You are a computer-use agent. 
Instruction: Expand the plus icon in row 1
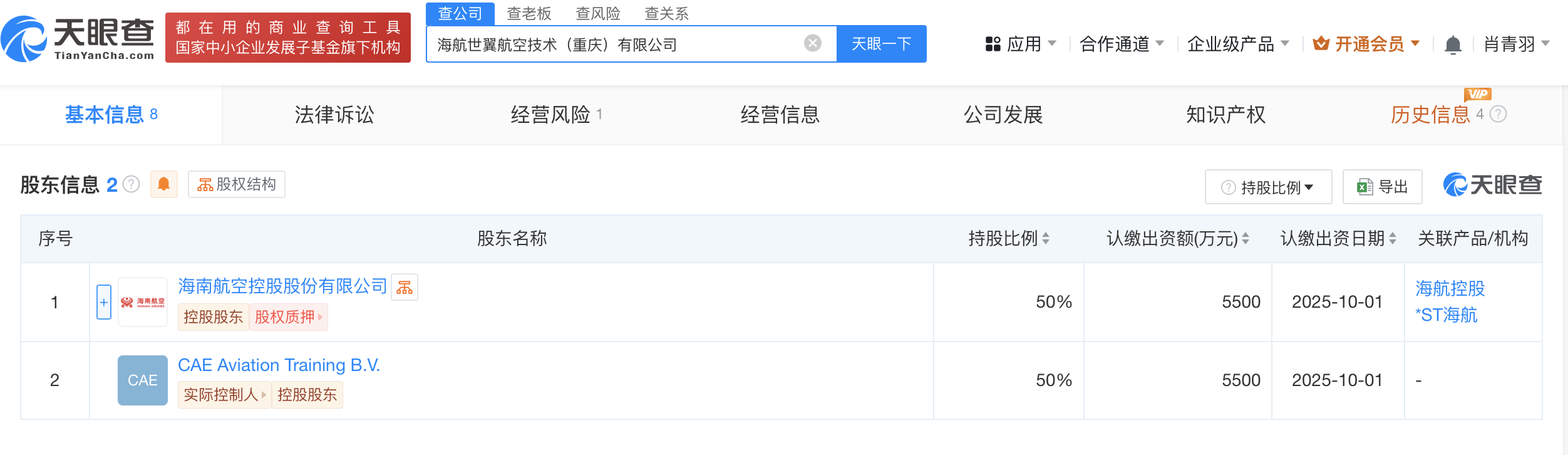click(x=104, y=302)
